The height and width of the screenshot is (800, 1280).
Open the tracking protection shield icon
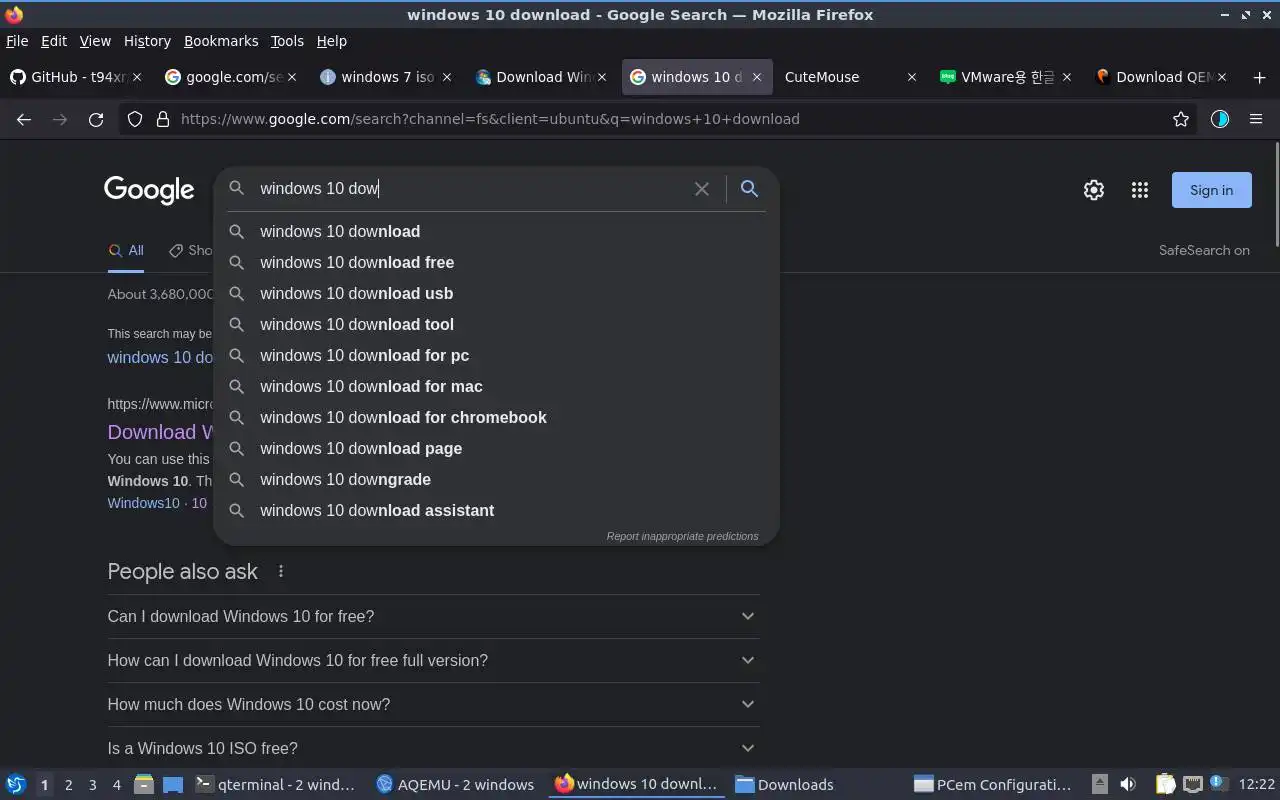click(x=135, y=119)
